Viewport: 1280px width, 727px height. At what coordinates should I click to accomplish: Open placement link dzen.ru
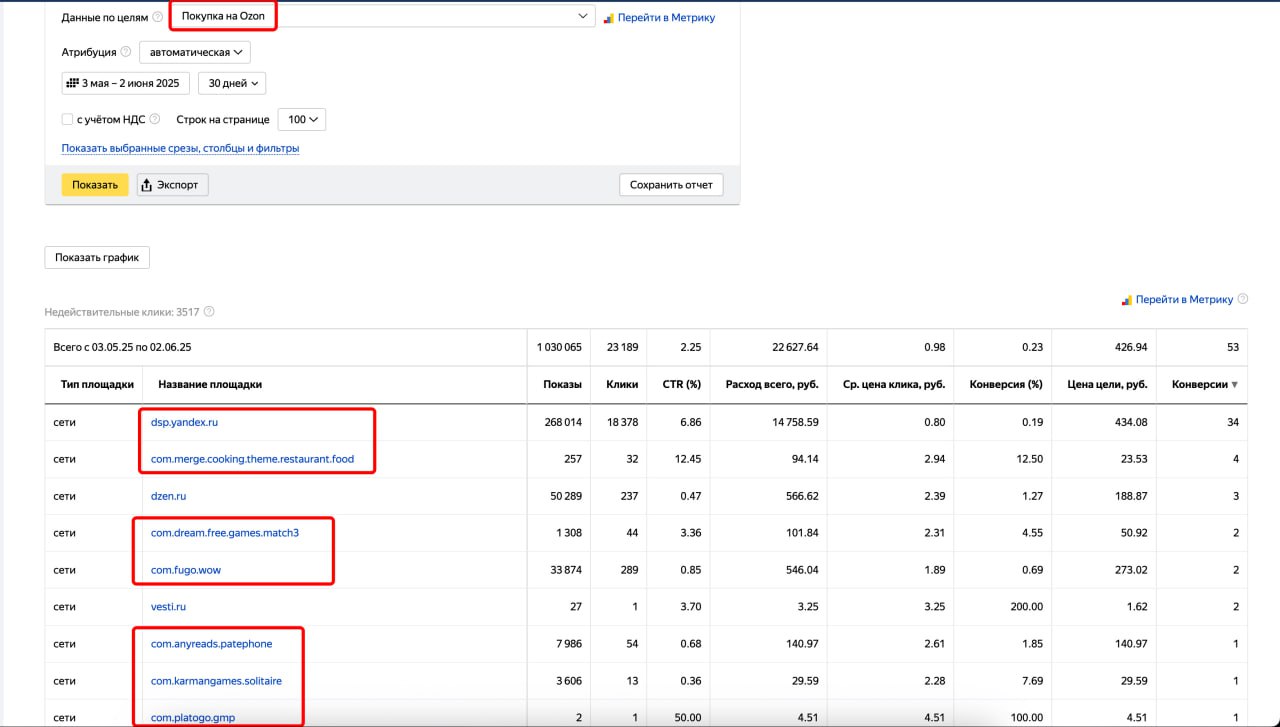(168, 496)
